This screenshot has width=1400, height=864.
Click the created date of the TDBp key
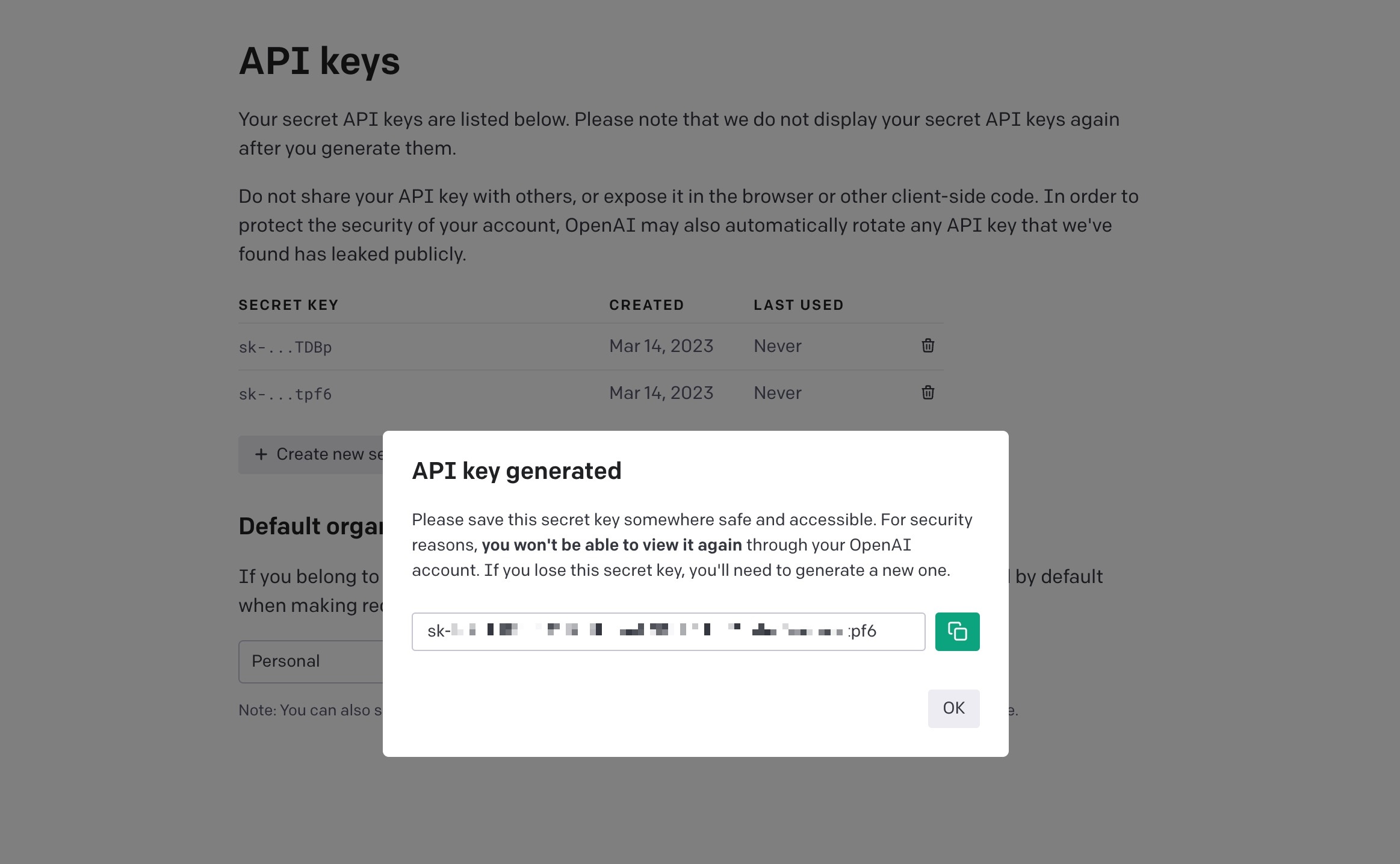pyautogui.click(x=661, y=346)
